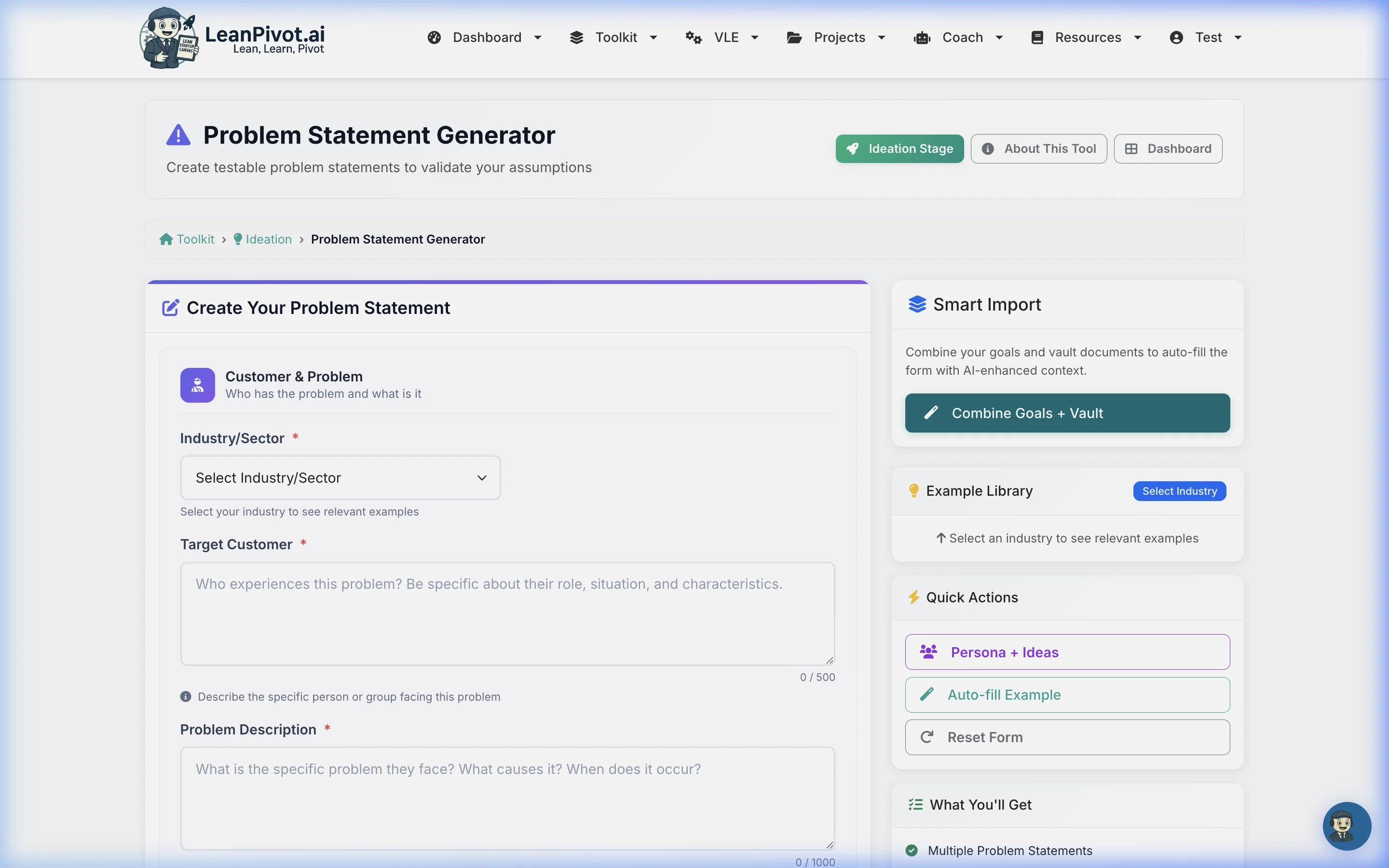Click the Customer & Problem purple icon
This screenshot has height=868, width=1389.
[x=197, y=385]
